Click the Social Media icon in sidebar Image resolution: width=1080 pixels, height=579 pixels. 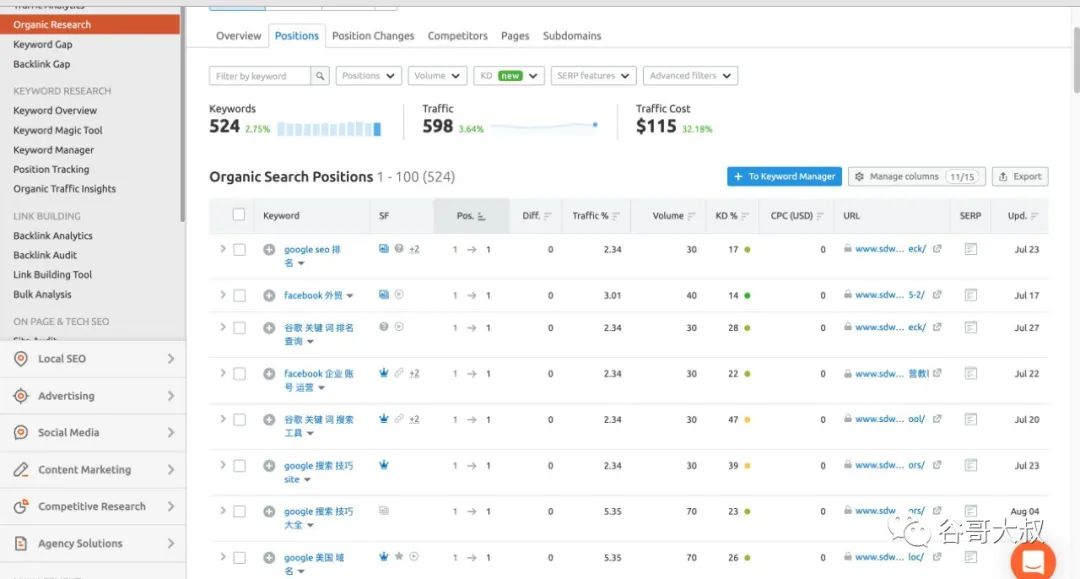(x=21, y=432)
